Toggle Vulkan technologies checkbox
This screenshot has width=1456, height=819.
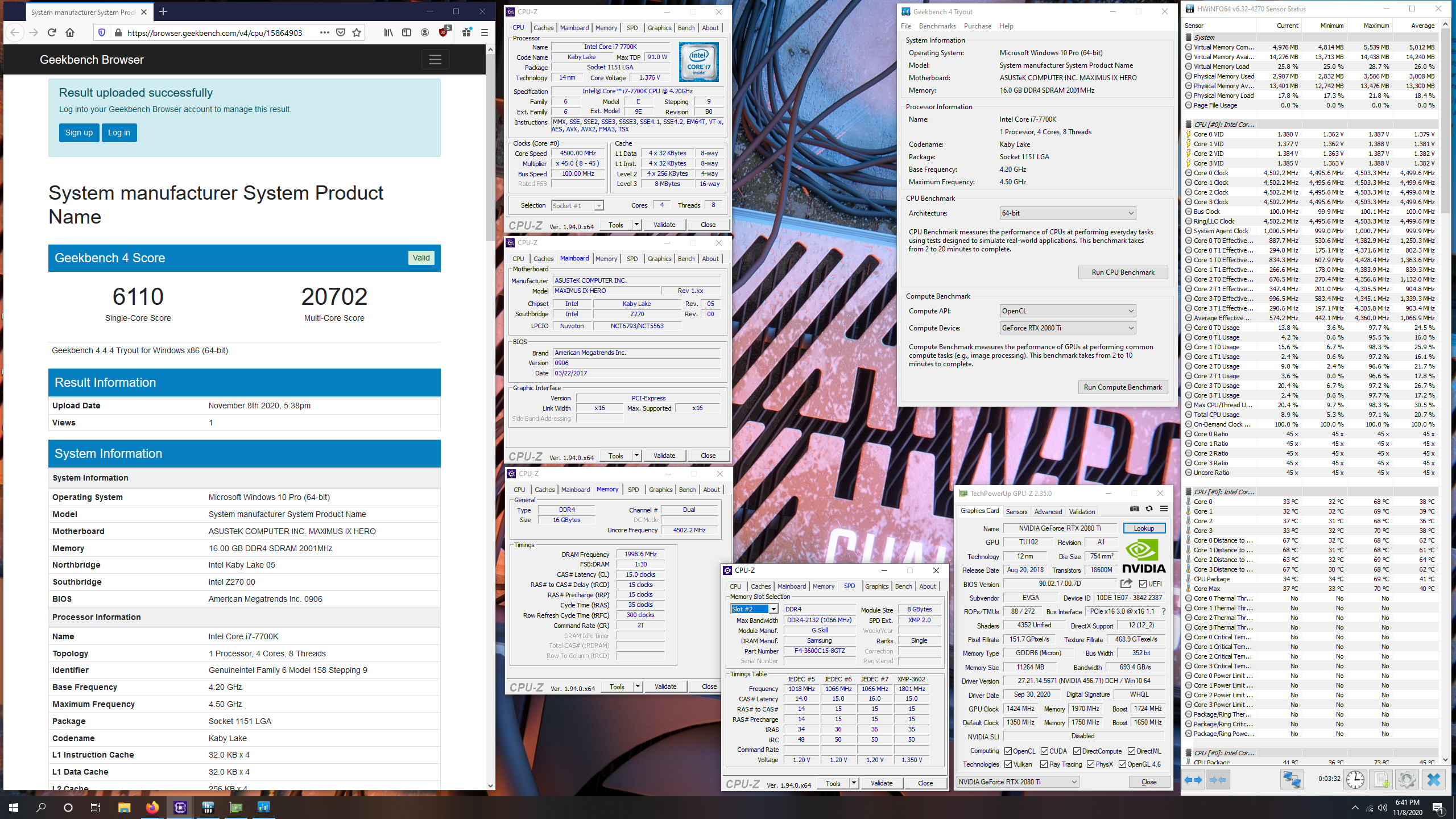pos(1008,764)
